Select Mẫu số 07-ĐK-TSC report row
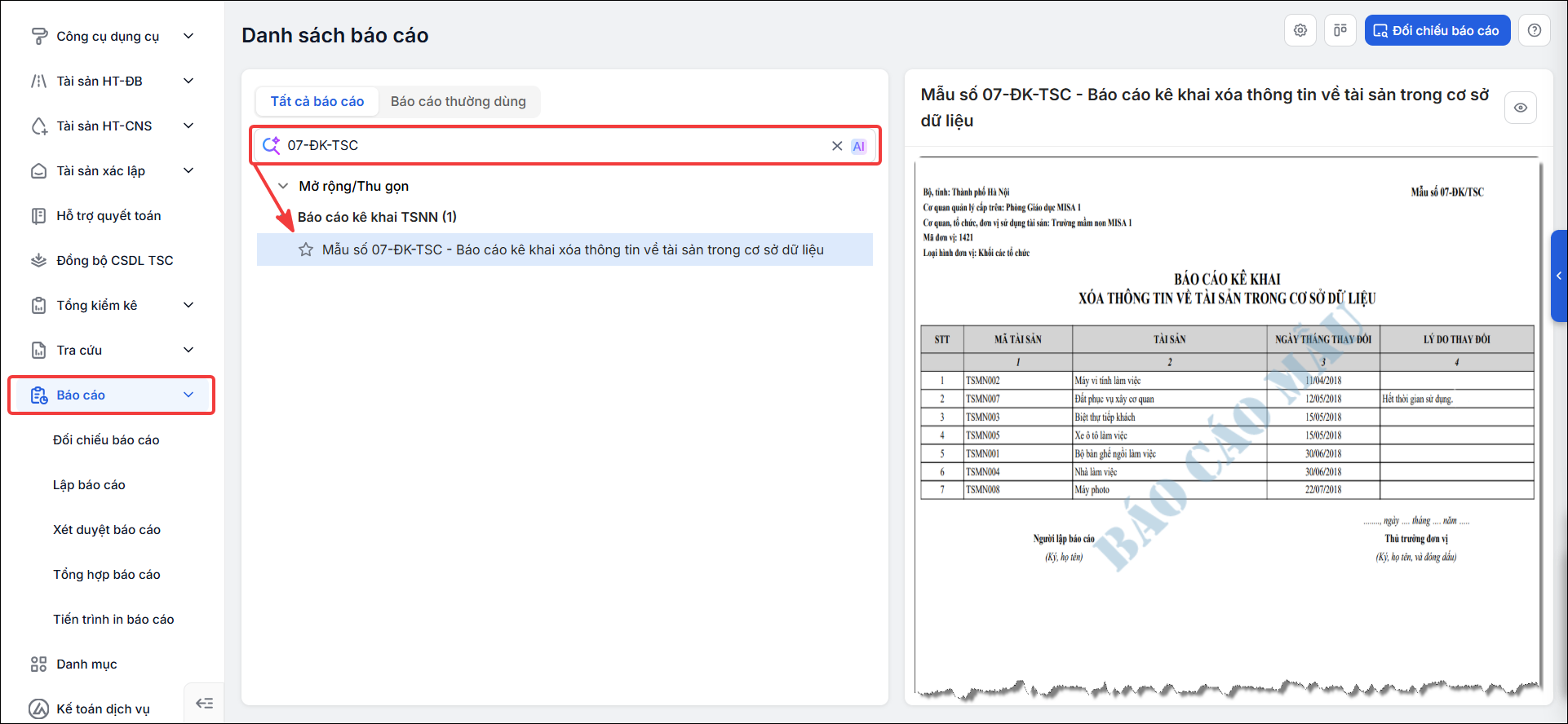 click(x=565, y=249)
